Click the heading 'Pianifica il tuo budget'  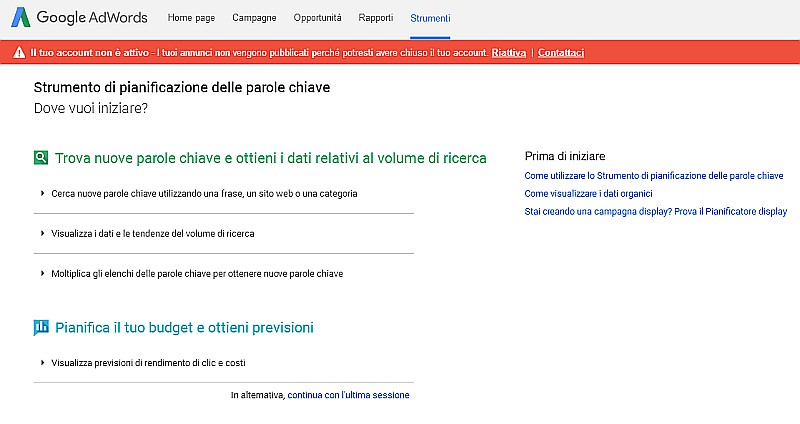(184, 328)
